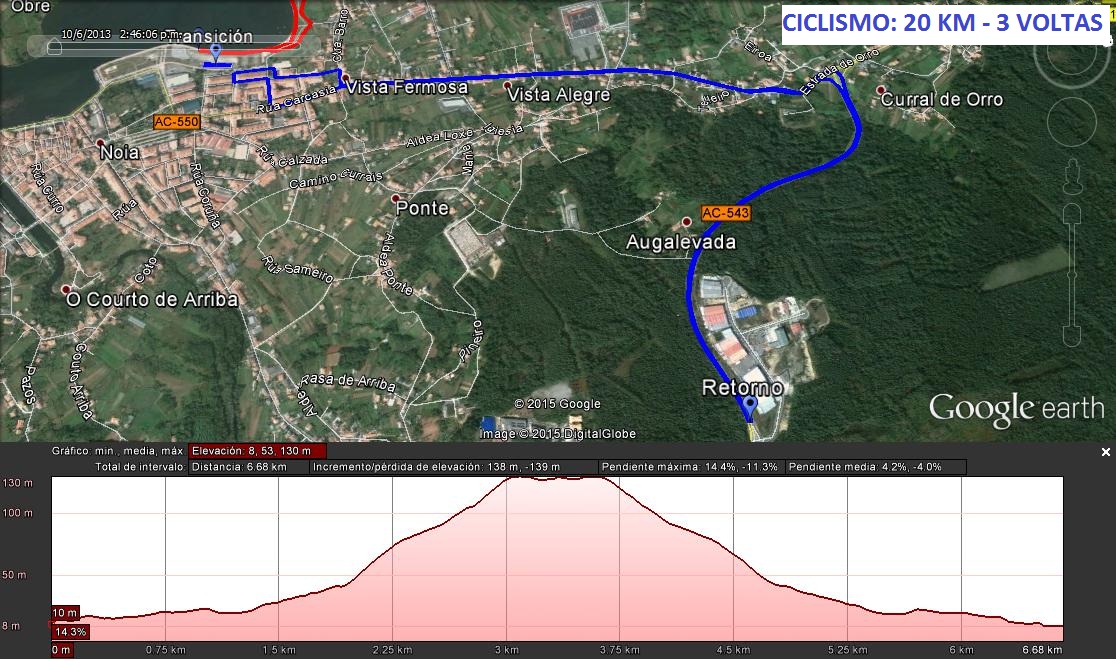Click Pendiente media stat in profile
This screenshot has height=659, width=1116.
point(876,467)
